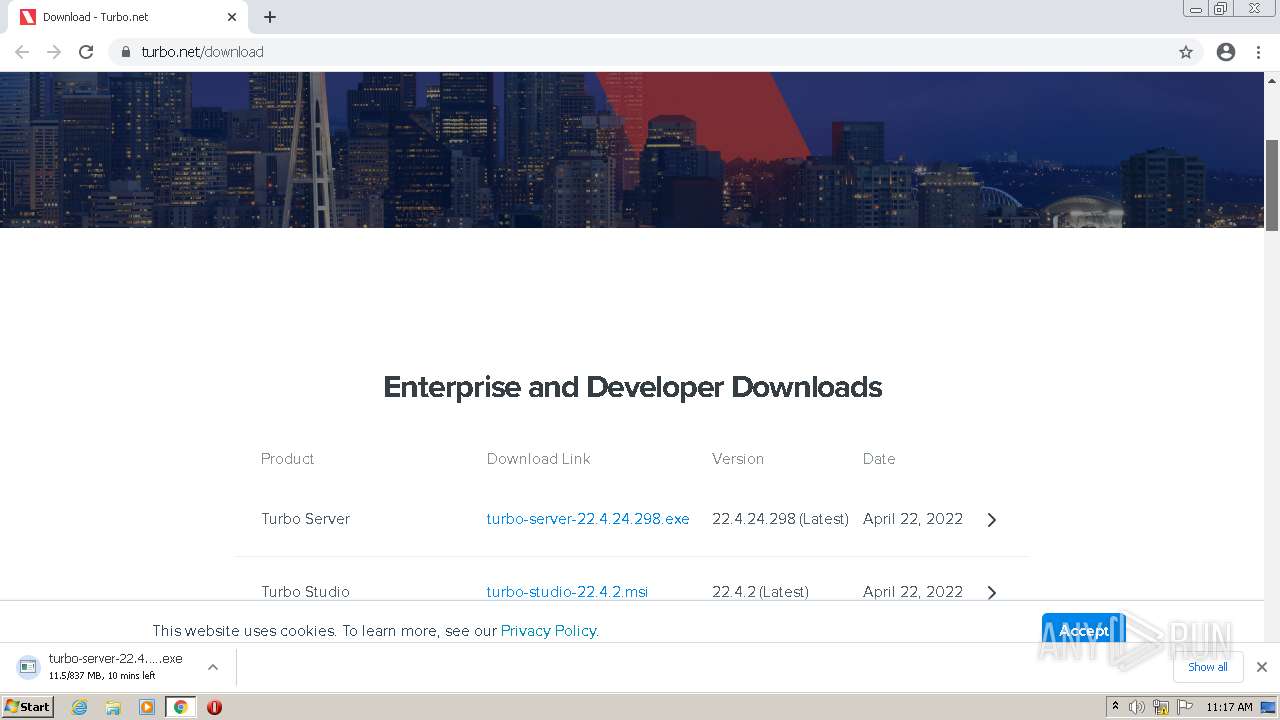Click the back navigation arrow
Screen dimensions: 1280x720
coord(22,52)
